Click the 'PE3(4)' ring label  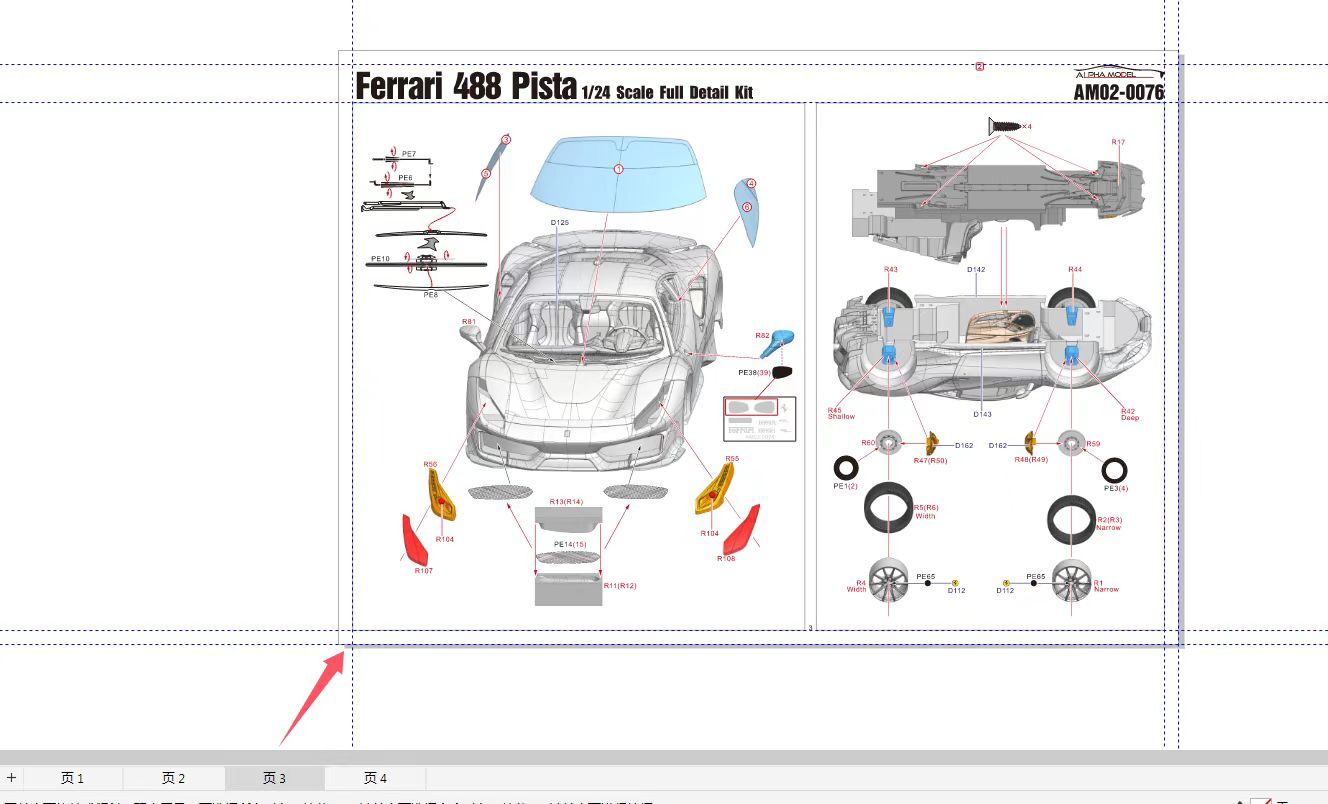click(1115, 488)
